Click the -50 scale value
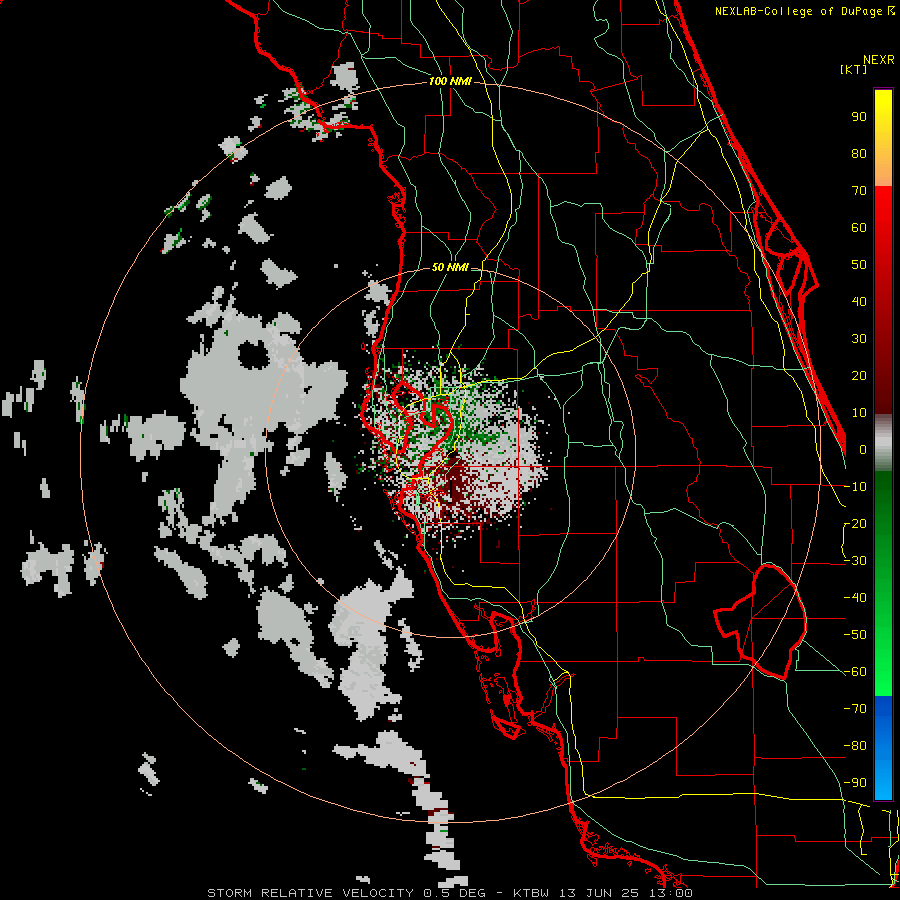900x900 pixels. tap(855, 635)
